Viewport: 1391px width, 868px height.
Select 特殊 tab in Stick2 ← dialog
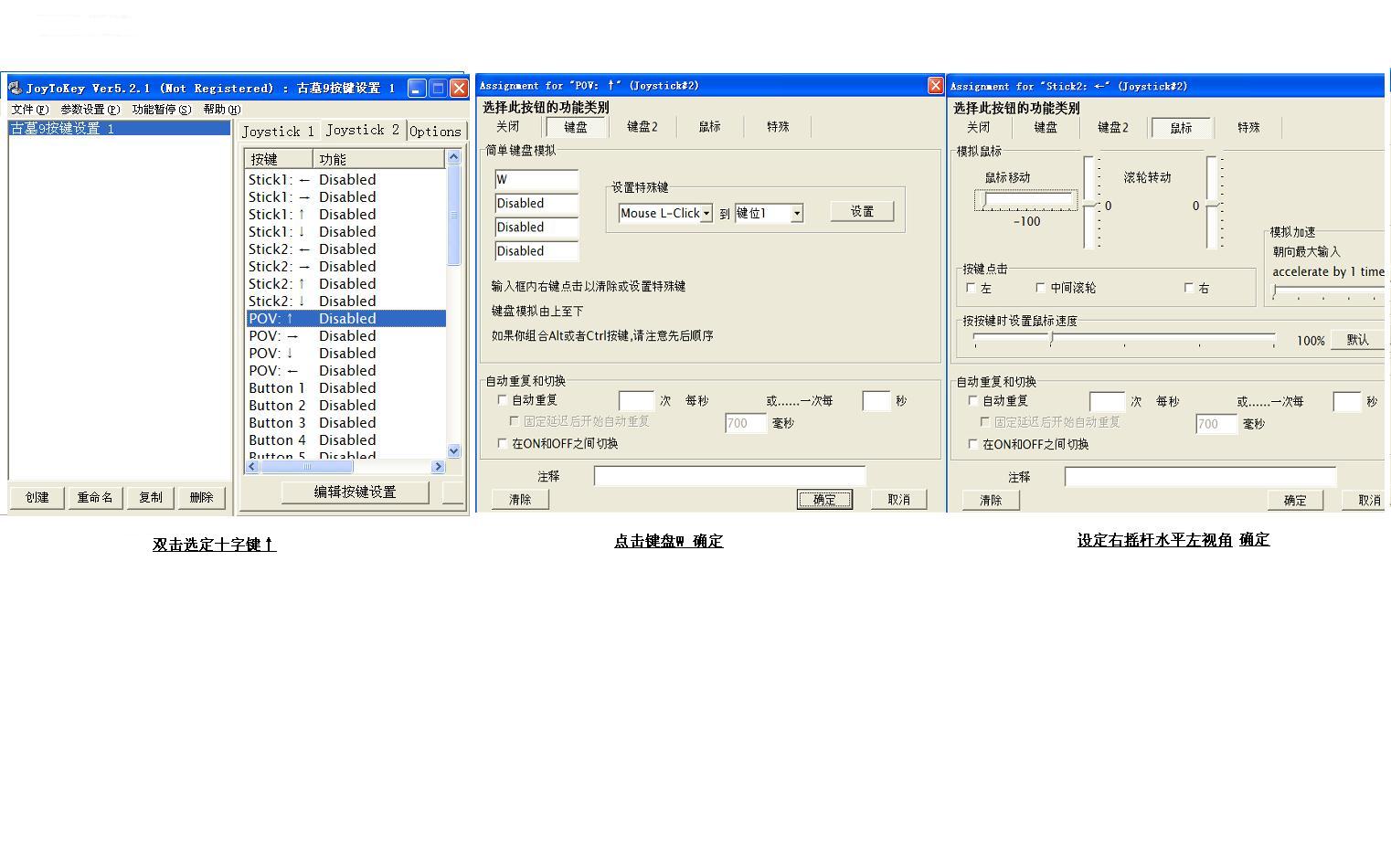coord(1248,128)
